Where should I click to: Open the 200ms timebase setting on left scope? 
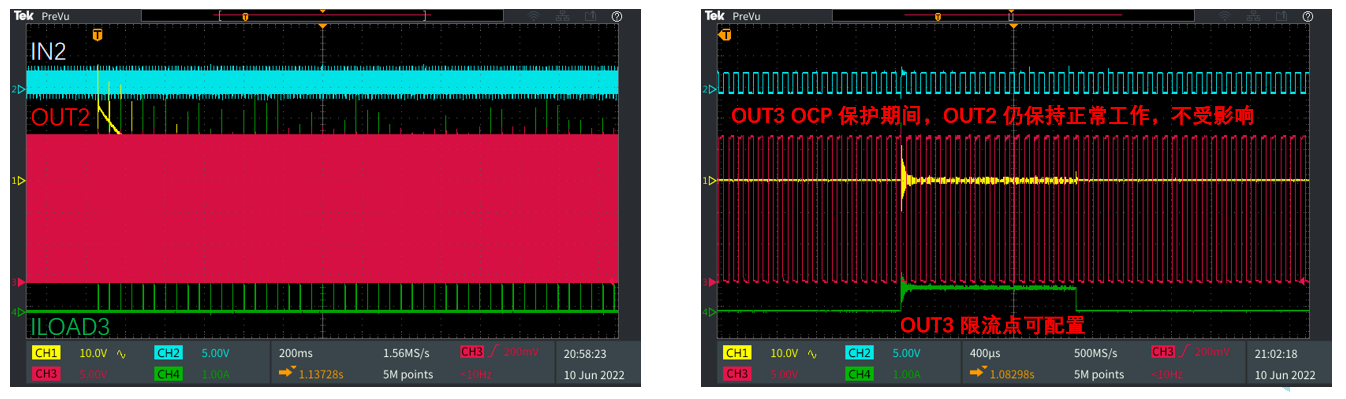[295, 353]
